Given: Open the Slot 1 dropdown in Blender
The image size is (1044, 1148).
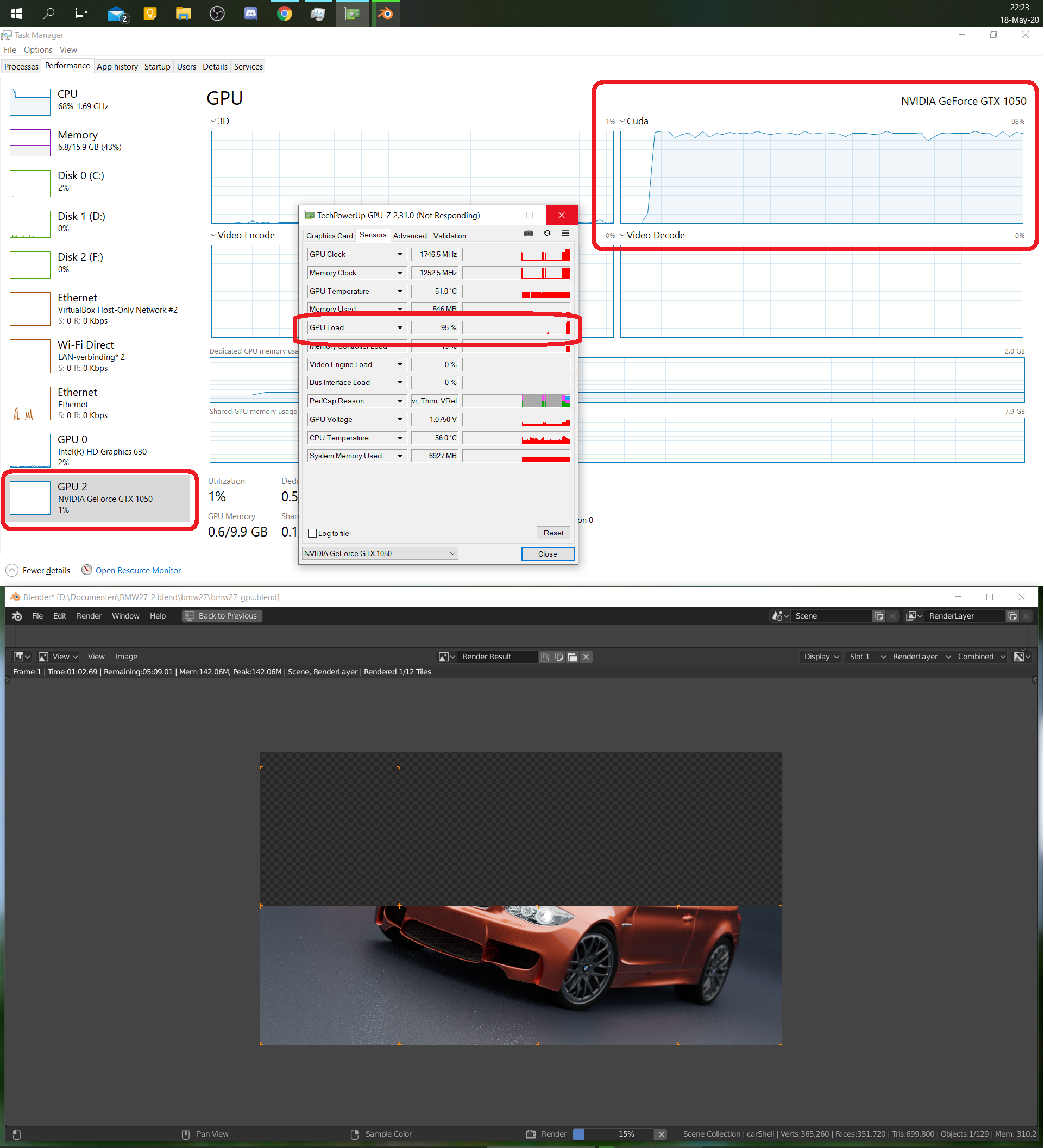Looking at the screenshot, I should click(x=867, y=658).
